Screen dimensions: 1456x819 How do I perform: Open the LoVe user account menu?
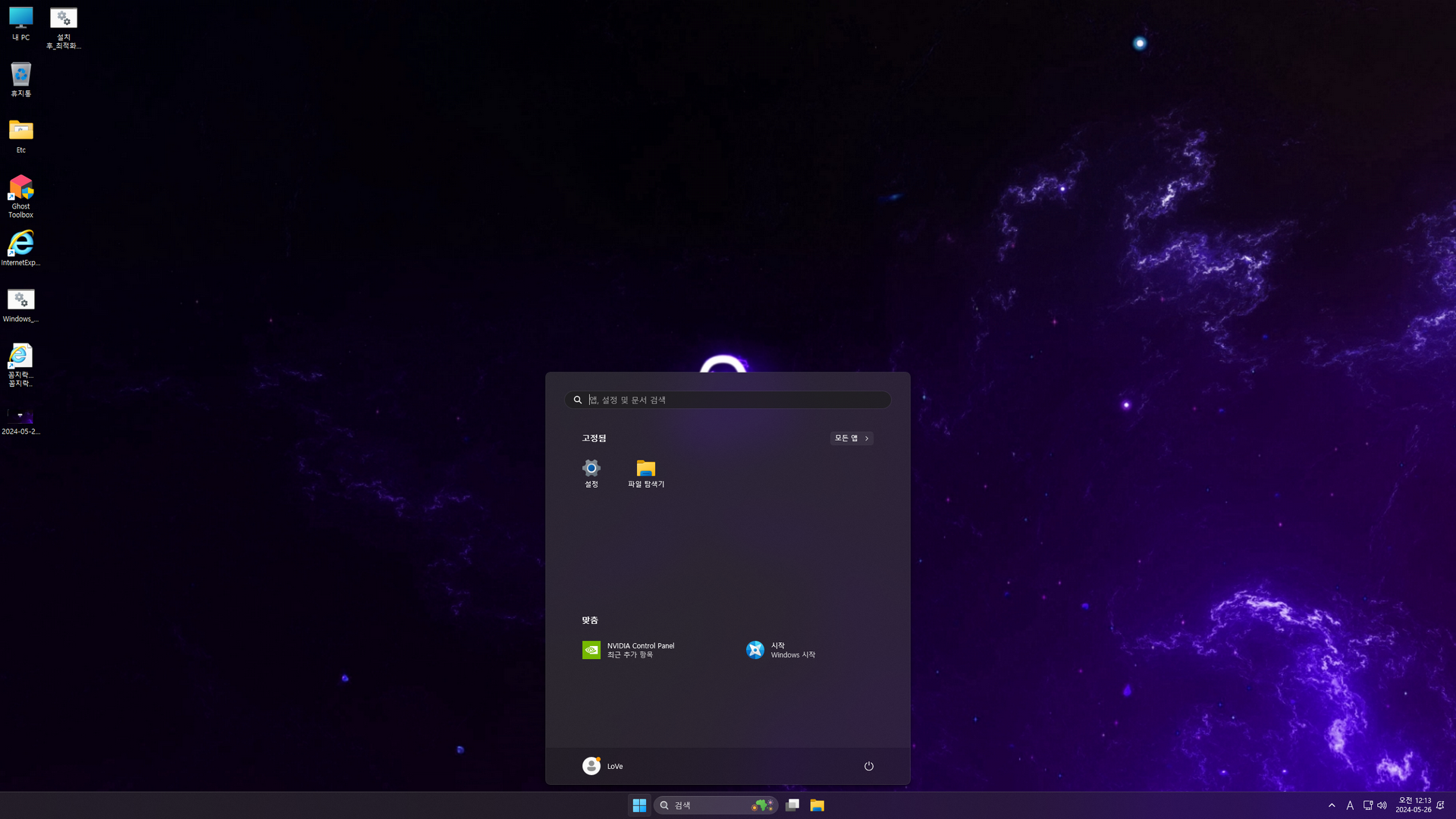[603, 766]
